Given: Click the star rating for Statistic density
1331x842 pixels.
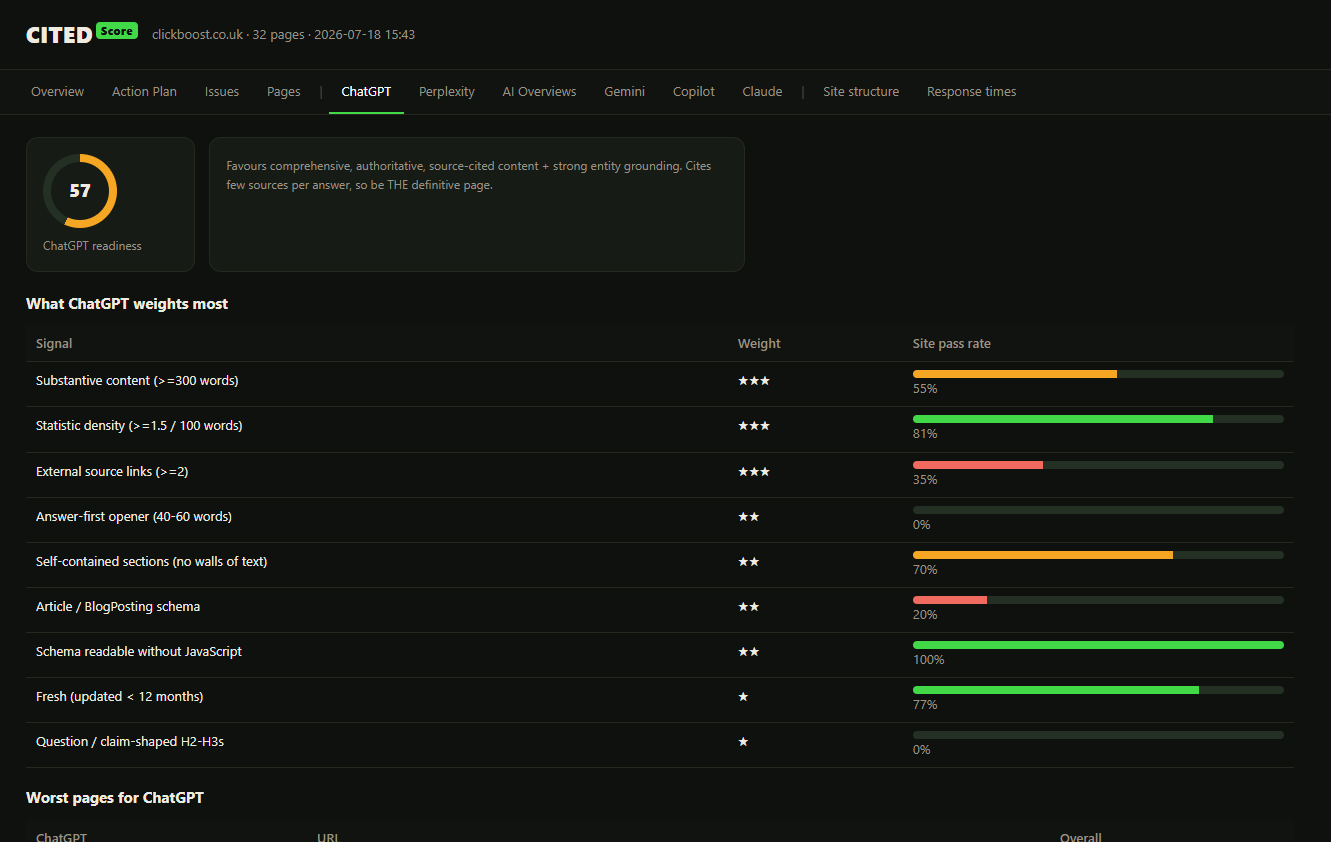Looking at the screenshot, I should pos(754,426).
